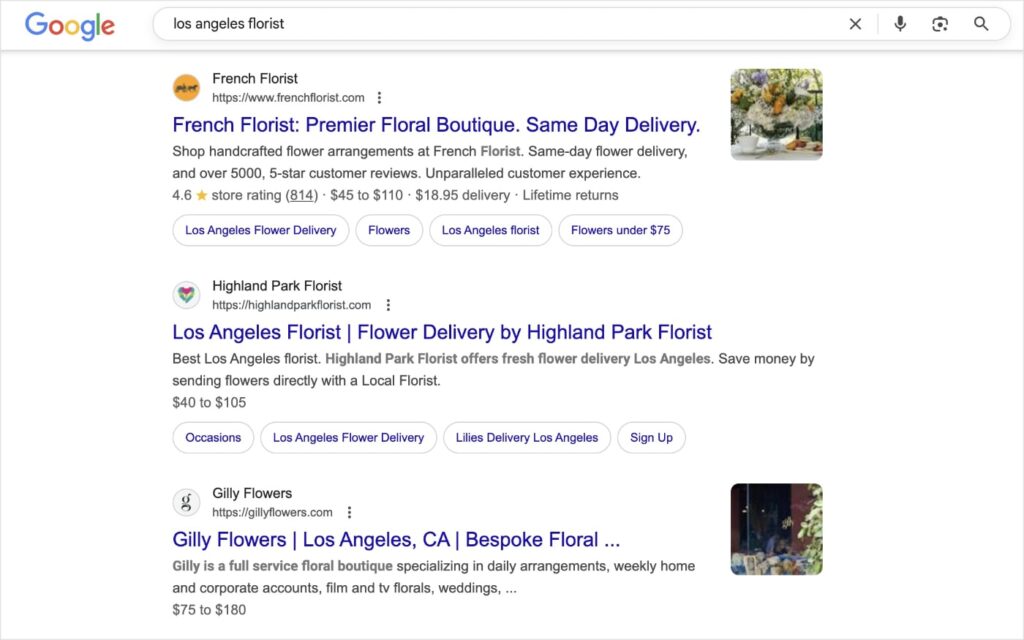Click the Google logo
This screenshot has height=640, width=1024.
tap(69, 26)
